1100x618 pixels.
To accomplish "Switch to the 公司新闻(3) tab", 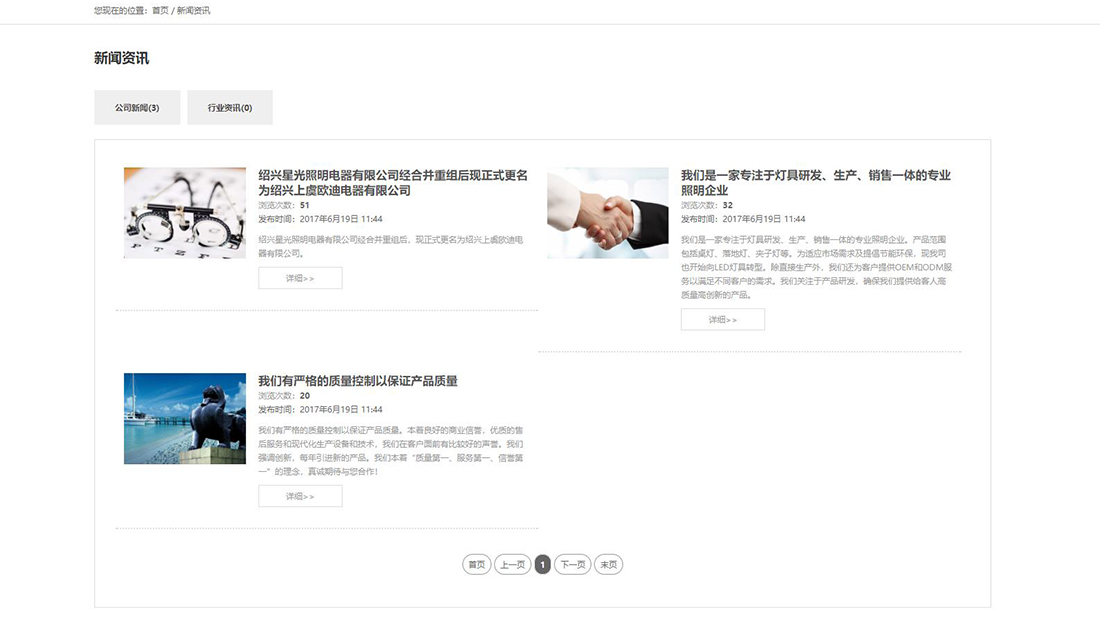I will [x=138, y=107].
